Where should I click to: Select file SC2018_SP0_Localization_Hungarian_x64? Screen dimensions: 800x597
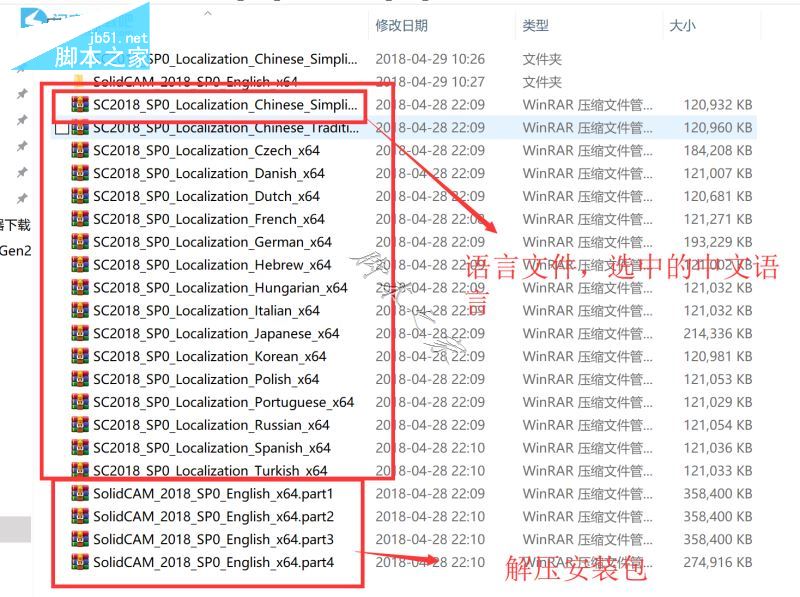220,288
